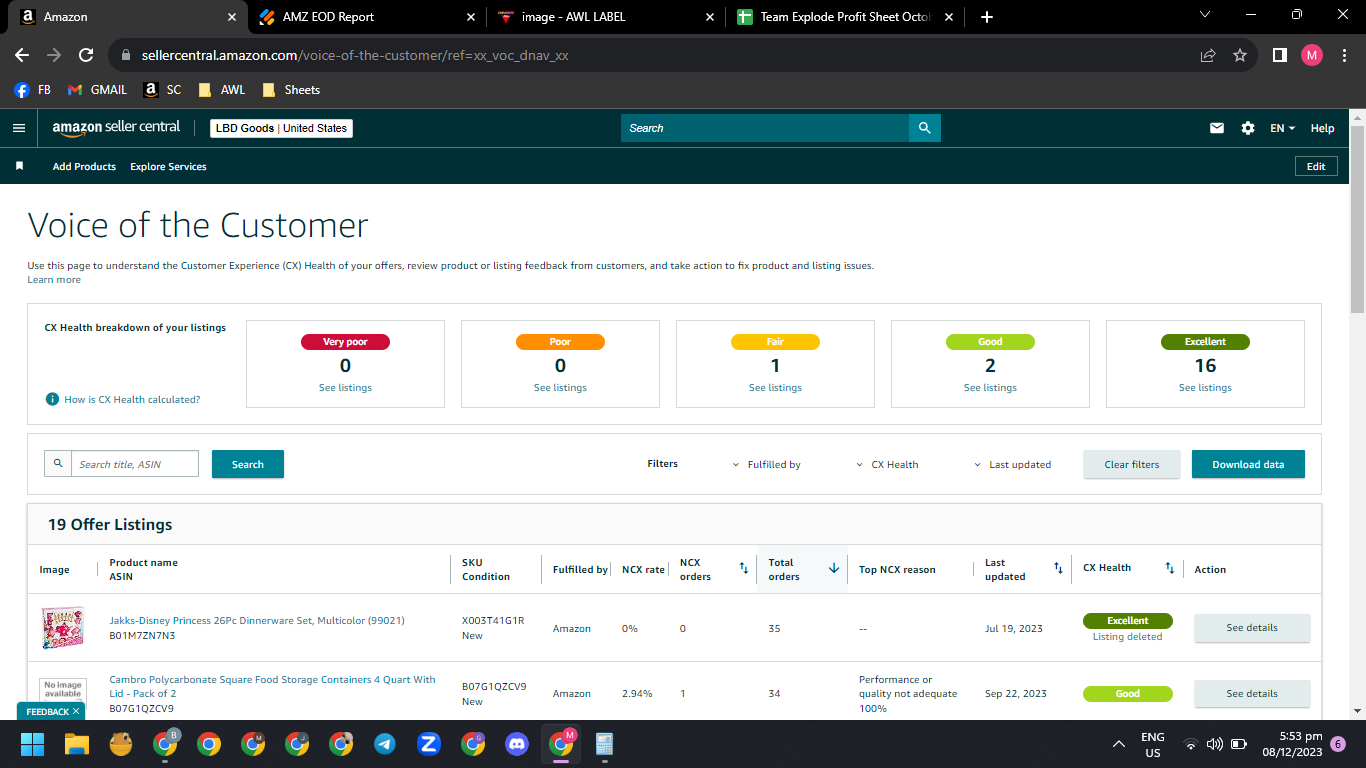Image resolution: width=1366 pixels, height=768 pixels.
Task: Reload the Seller Central page
Action: [x=86, y=56]
